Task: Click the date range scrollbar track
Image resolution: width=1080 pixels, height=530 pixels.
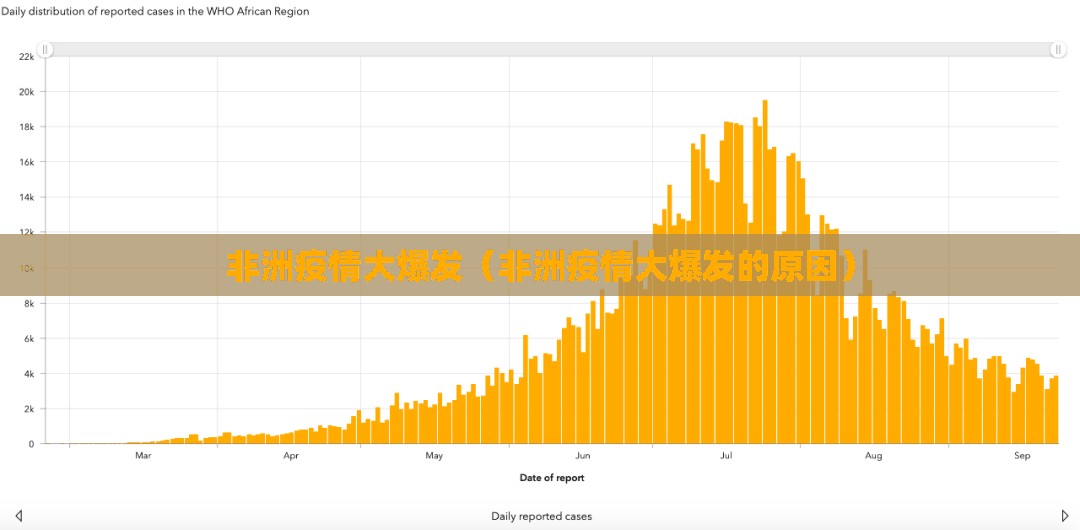Action: 550,50
